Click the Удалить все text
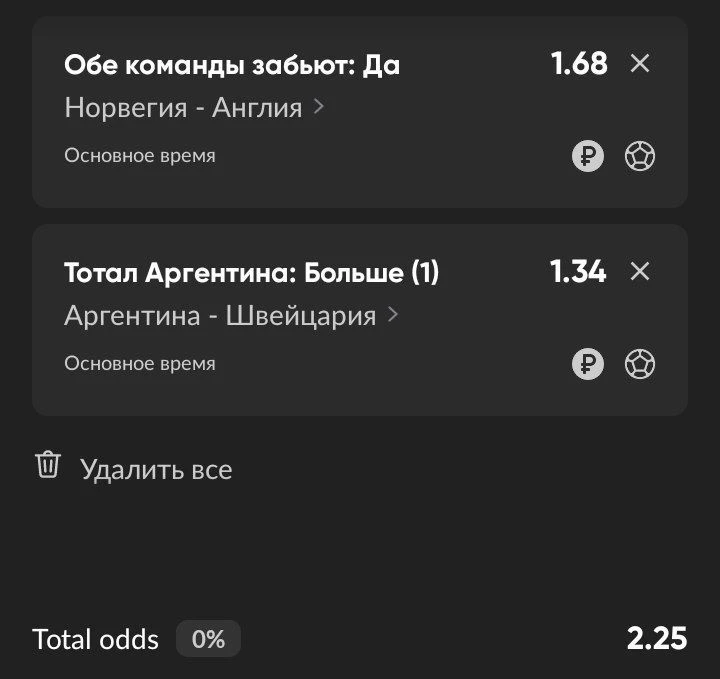The width and height of the screenshot is (720, 679). pos(156,470)
